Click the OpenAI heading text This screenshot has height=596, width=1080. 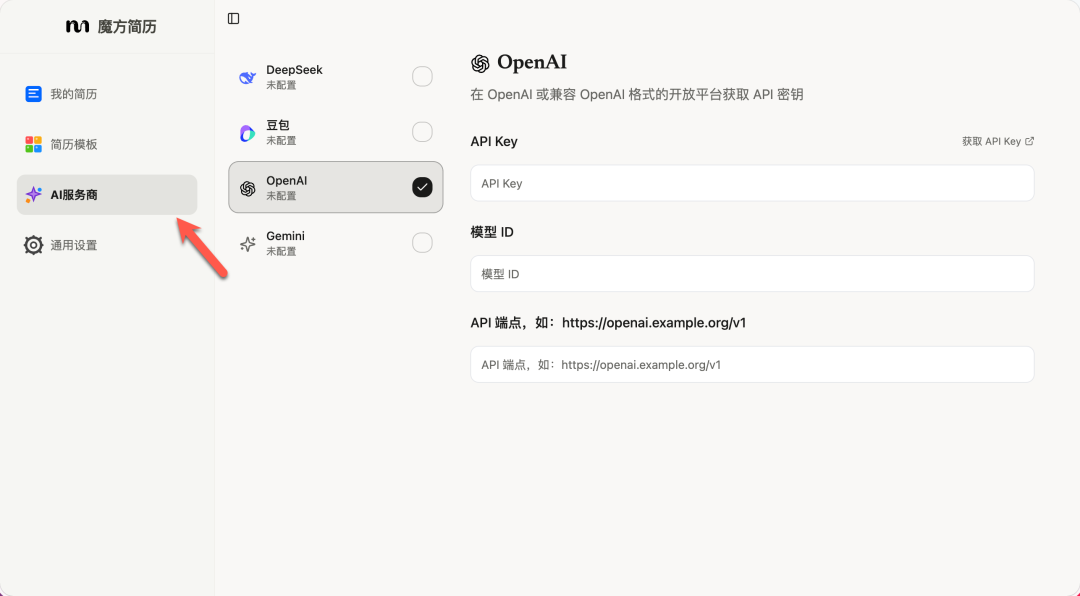[532, 63]
